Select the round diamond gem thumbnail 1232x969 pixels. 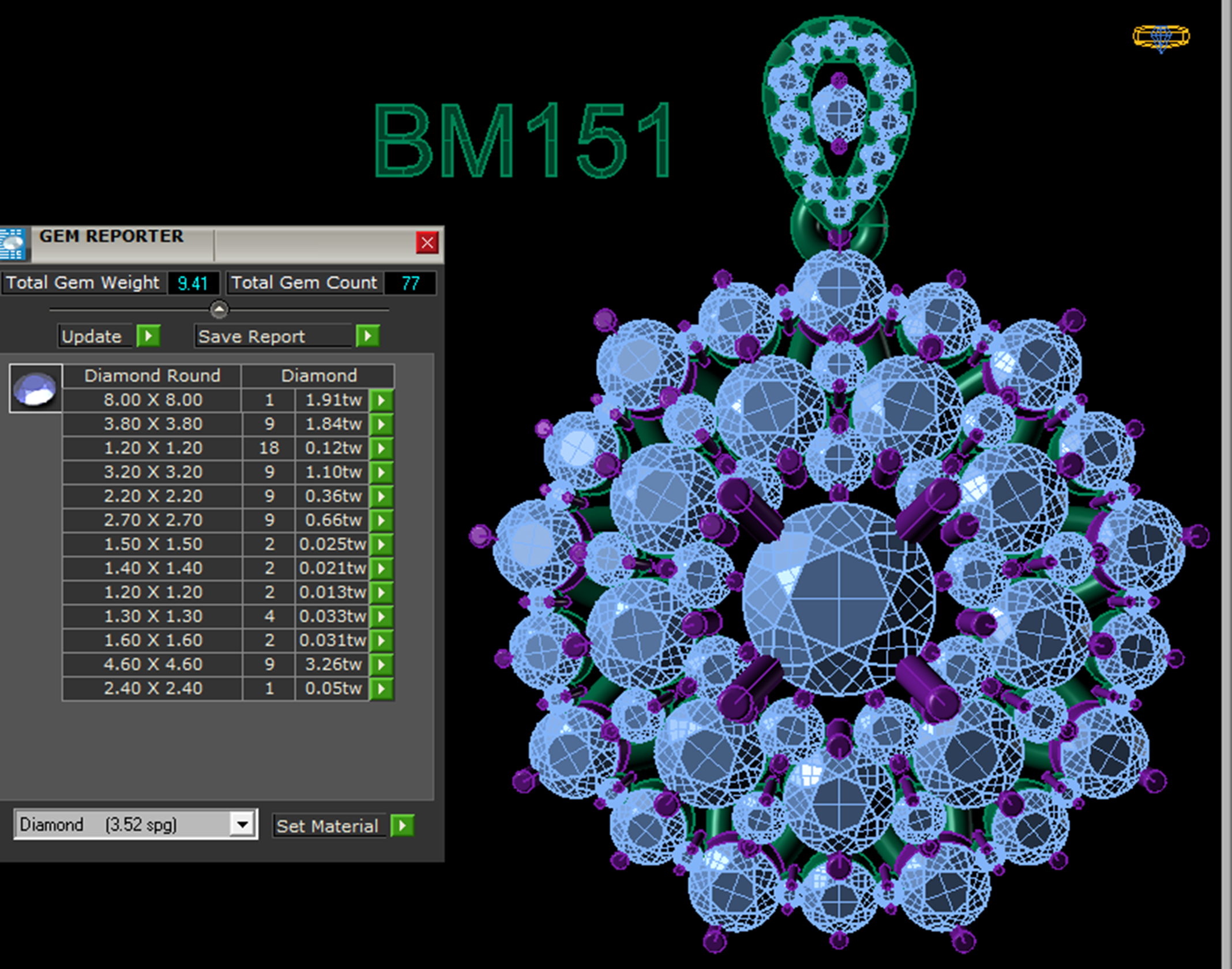[x=35, y=389]
